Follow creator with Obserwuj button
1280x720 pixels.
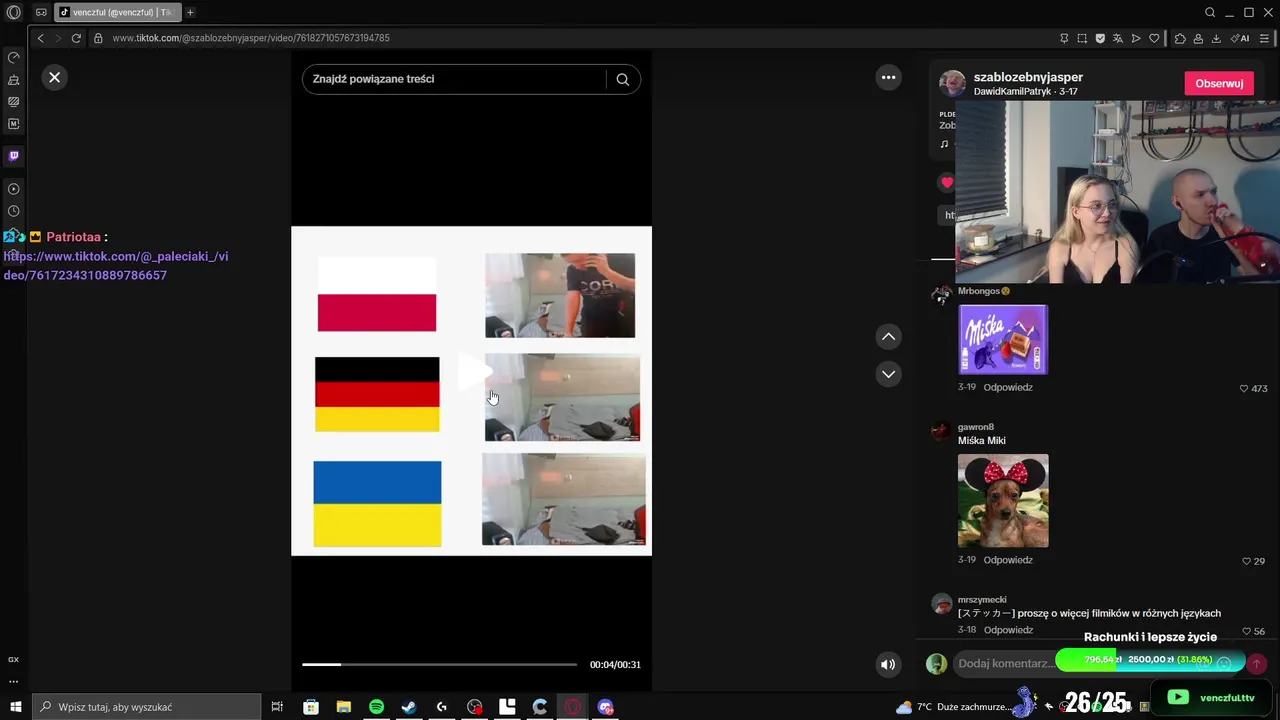(x=1219, y=83)
